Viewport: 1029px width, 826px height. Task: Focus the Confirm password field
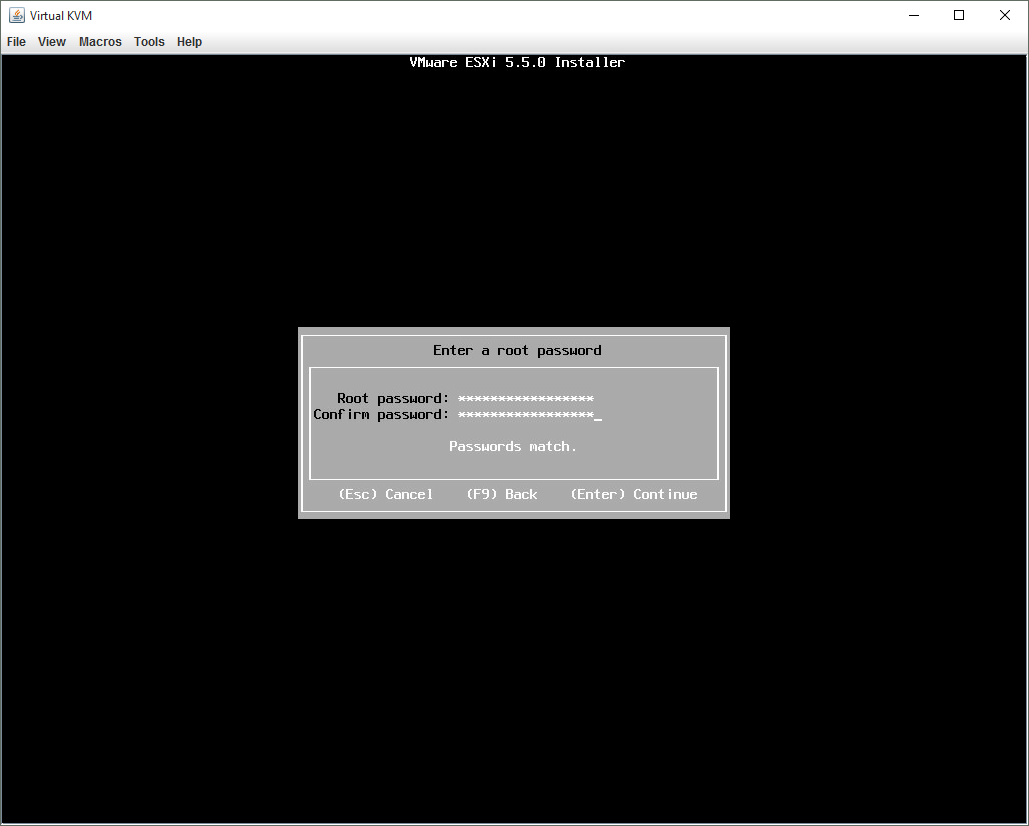pyautogui.click(x=526, y=415)
